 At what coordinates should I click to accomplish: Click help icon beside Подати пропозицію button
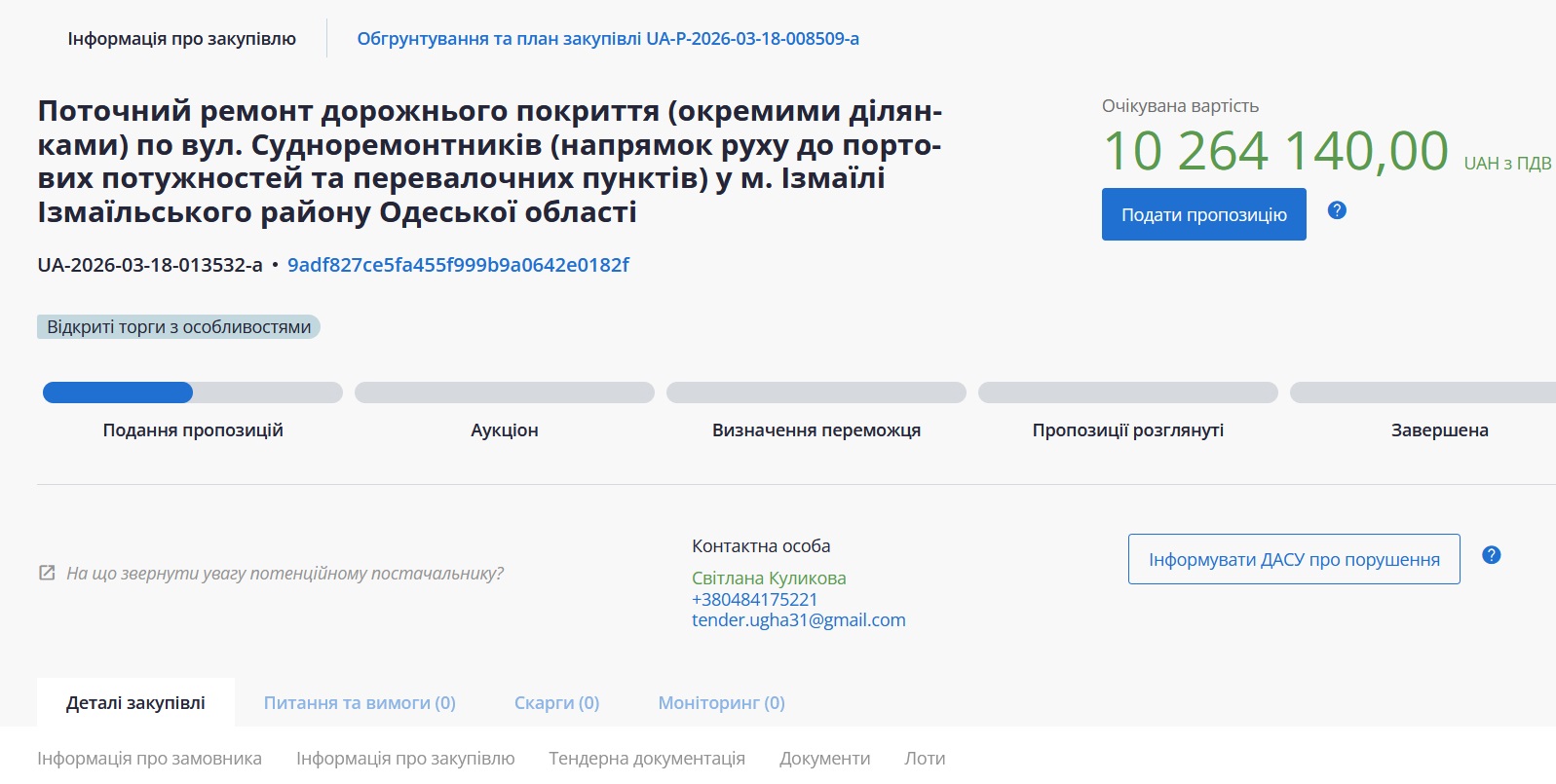coord(1337,210)
